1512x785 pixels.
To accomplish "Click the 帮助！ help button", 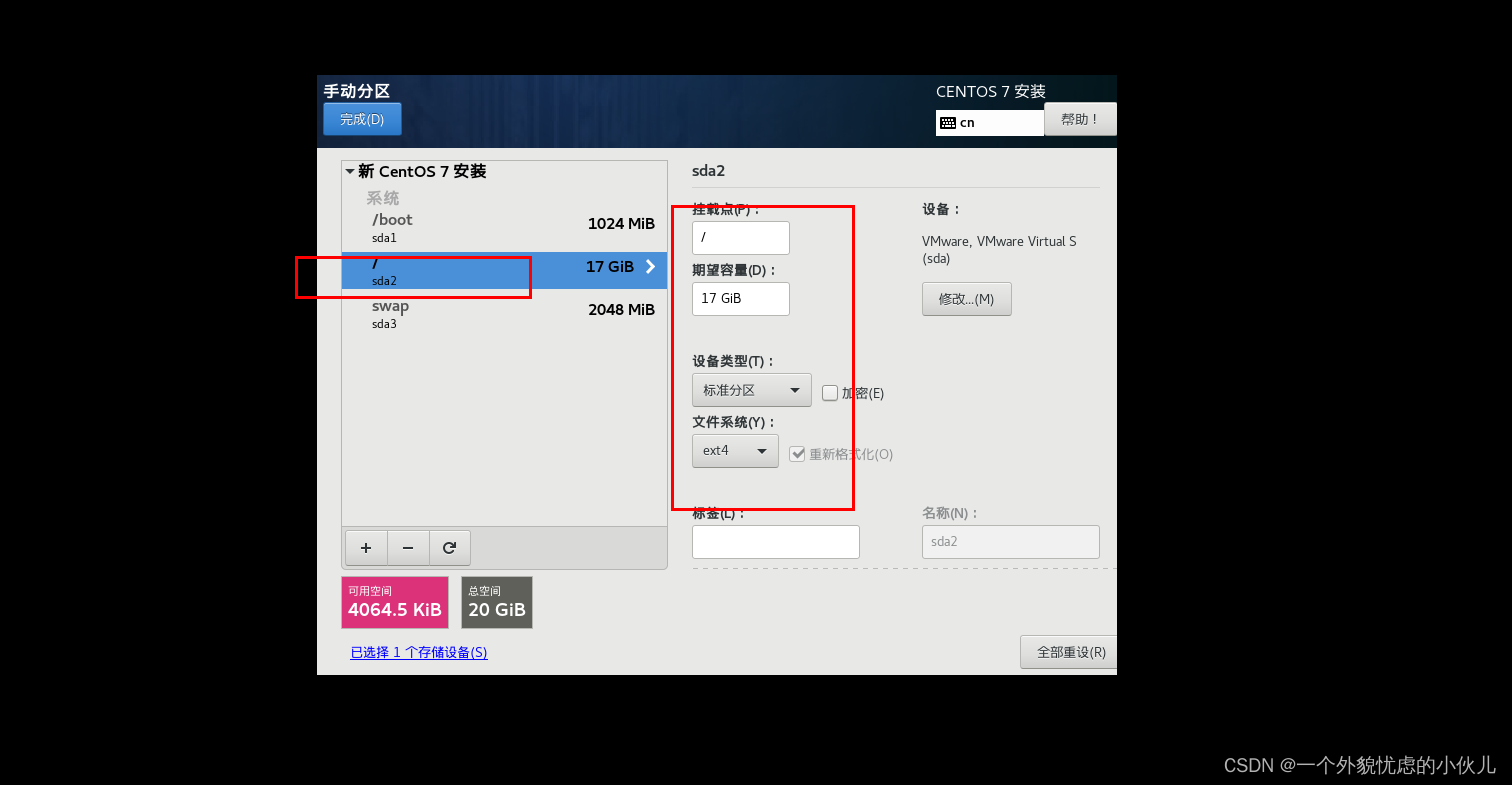I will (1080, 119).
